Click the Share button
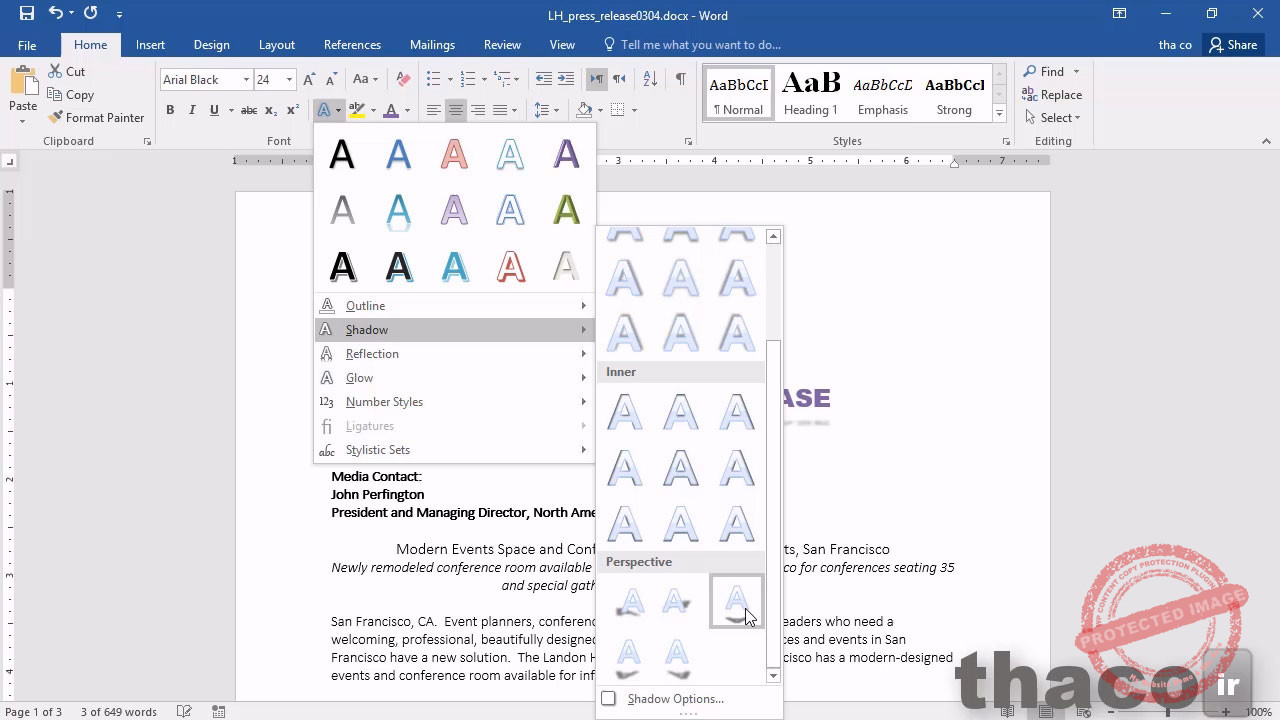Viewport: 1280px width, 720px height. [x=1232, y=44]
